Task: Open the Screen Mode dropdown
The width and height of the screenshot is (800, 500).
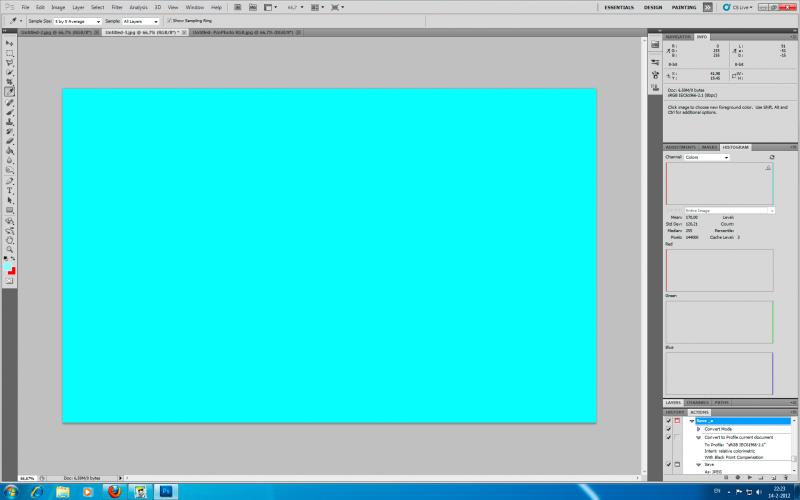Action: pos(337,7)
